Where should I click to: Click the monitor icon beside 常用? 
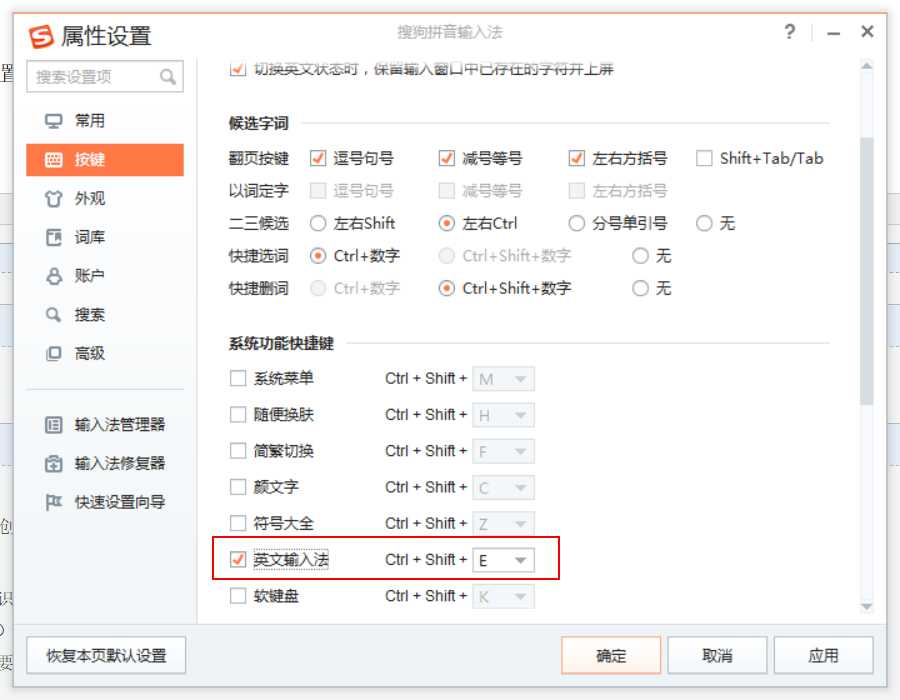(x=53, y=121)
